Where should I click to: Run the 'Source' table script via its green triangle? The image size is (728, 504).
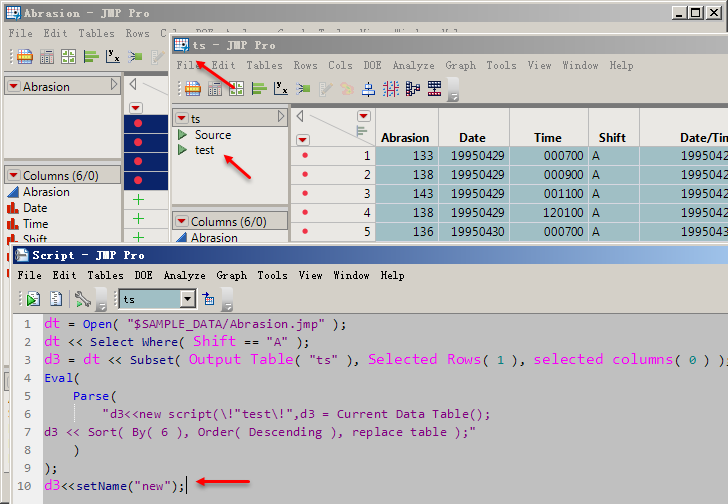click(x=182, y=135)
